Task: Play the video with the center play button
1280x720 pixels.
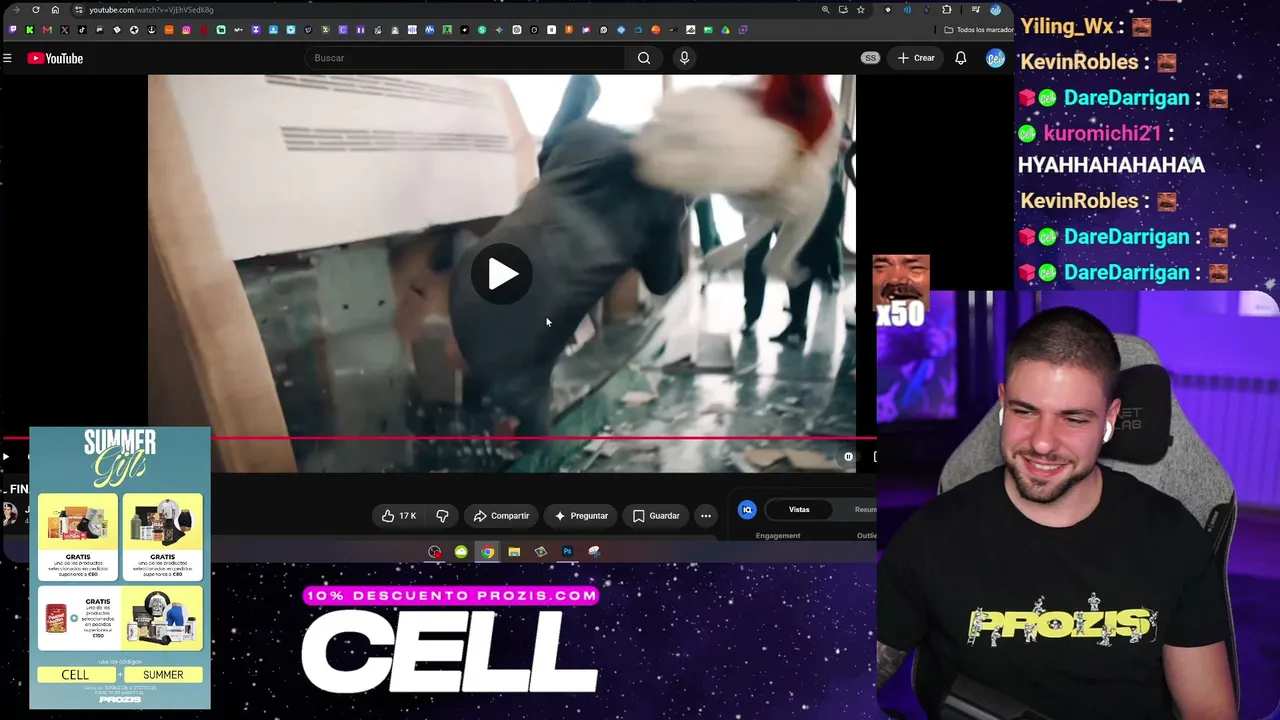Action: 502,274
